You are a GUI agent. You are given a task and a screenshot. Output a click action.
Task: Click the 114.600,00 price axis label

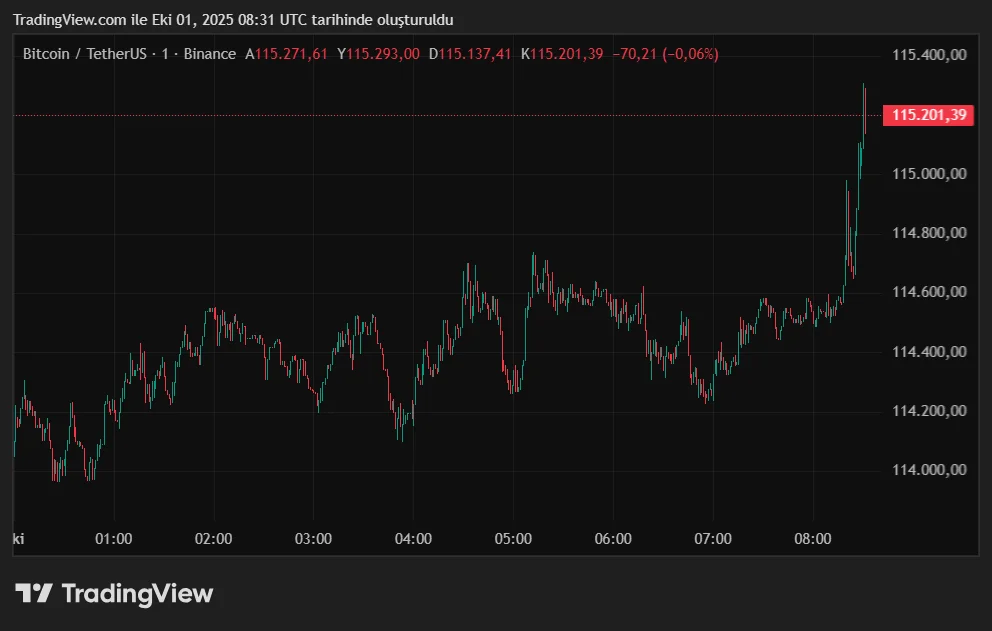tap(929, 292)
